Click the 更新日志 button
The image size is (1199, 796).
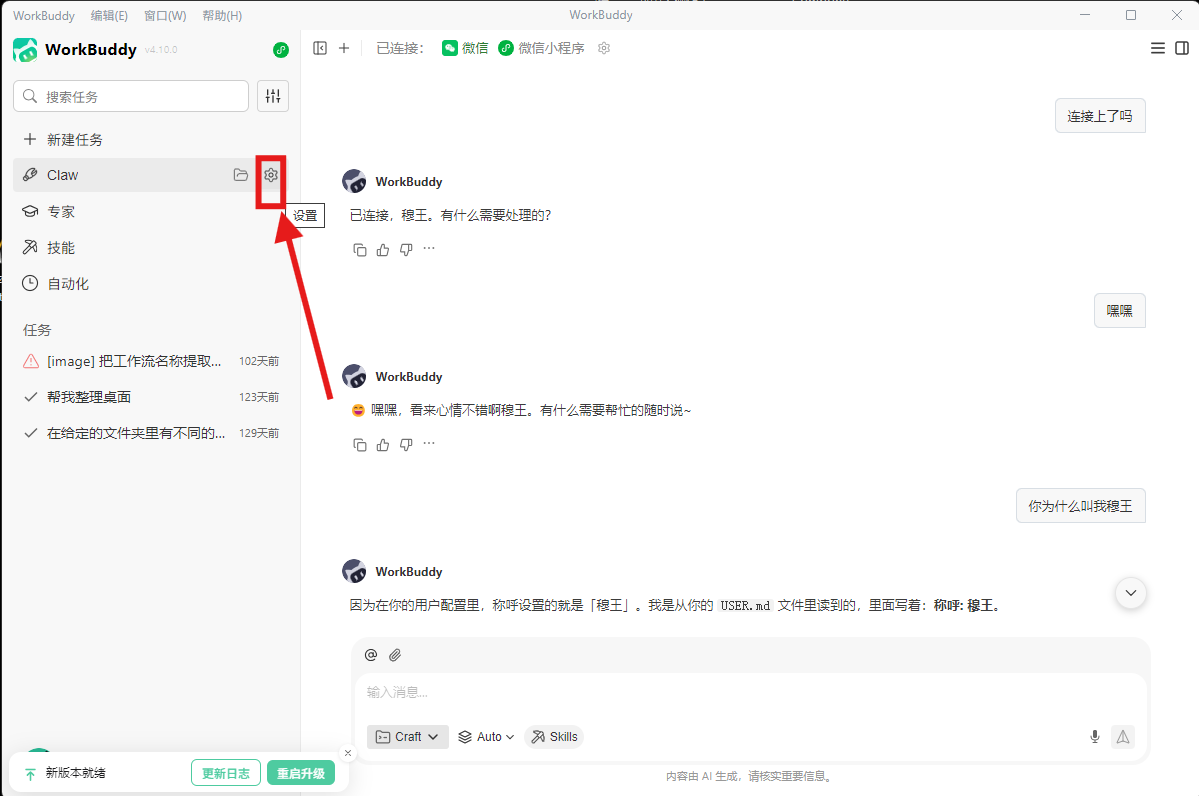click(x=226, y=773)
